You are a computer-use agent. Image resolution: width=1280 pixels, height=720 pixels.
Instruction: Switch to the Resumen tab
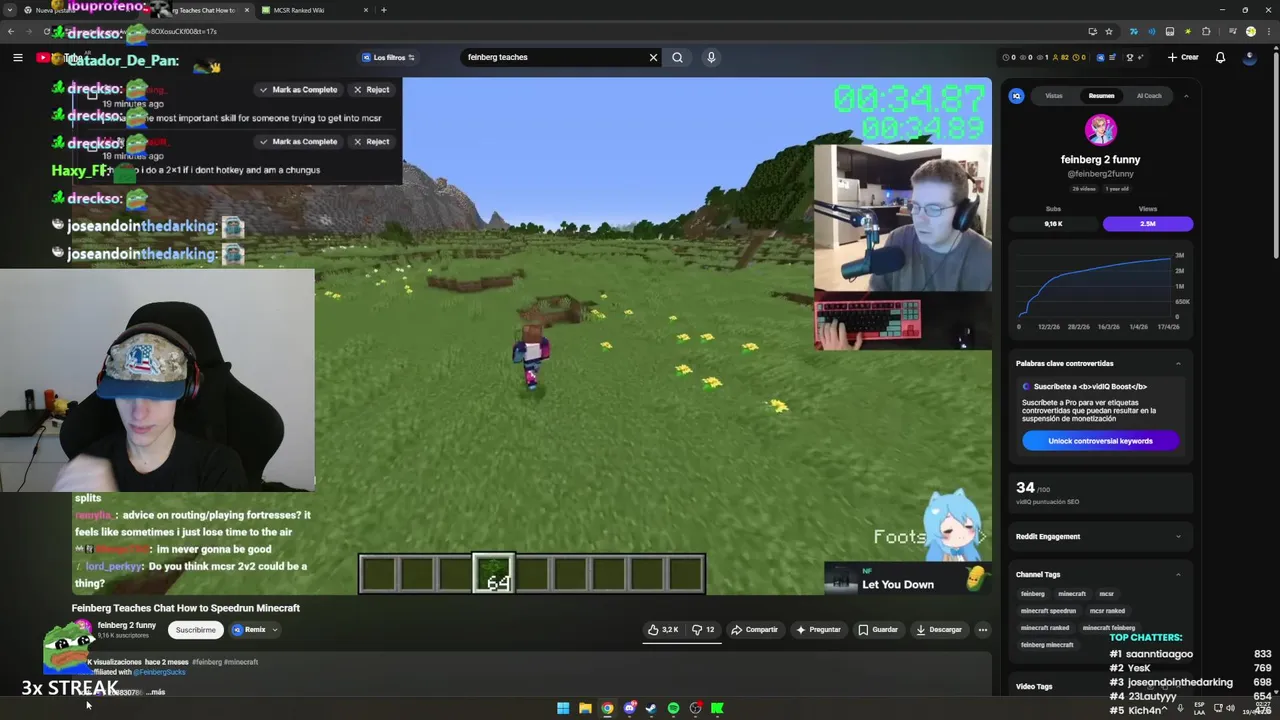point(1101,96)
